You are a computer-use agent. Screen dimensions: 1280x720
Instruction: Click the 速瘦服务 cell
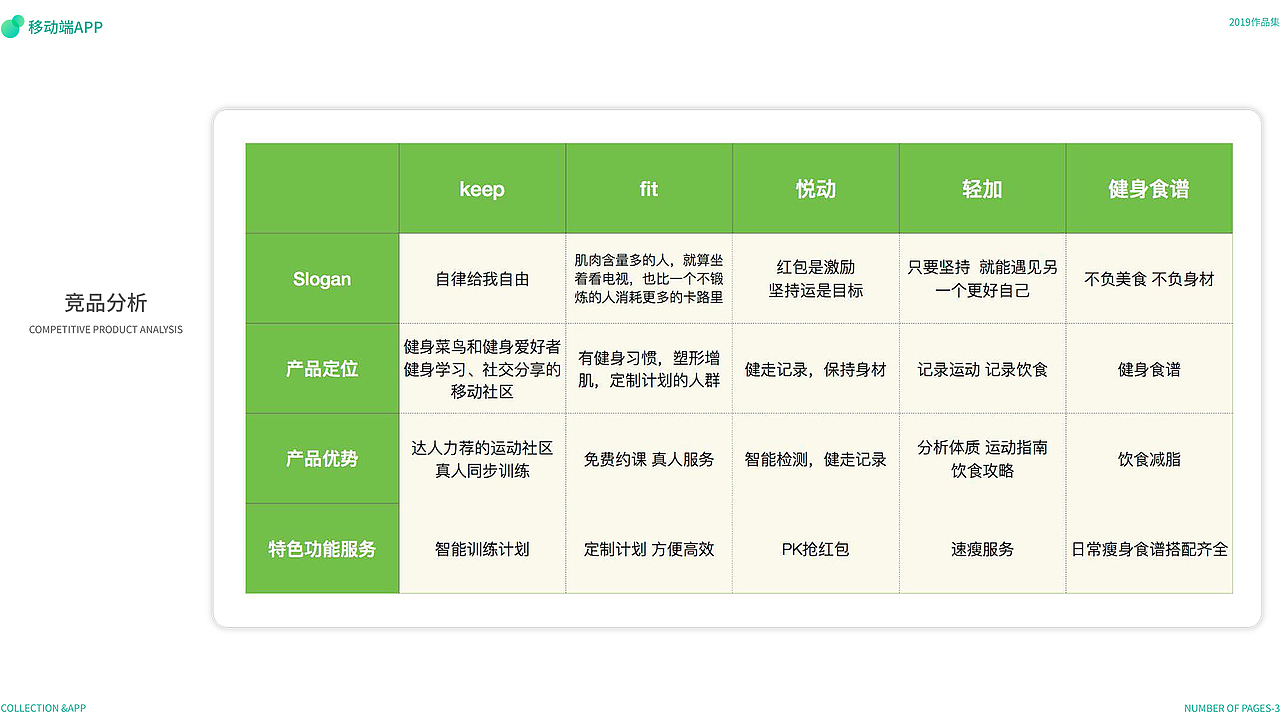(982, 549)
